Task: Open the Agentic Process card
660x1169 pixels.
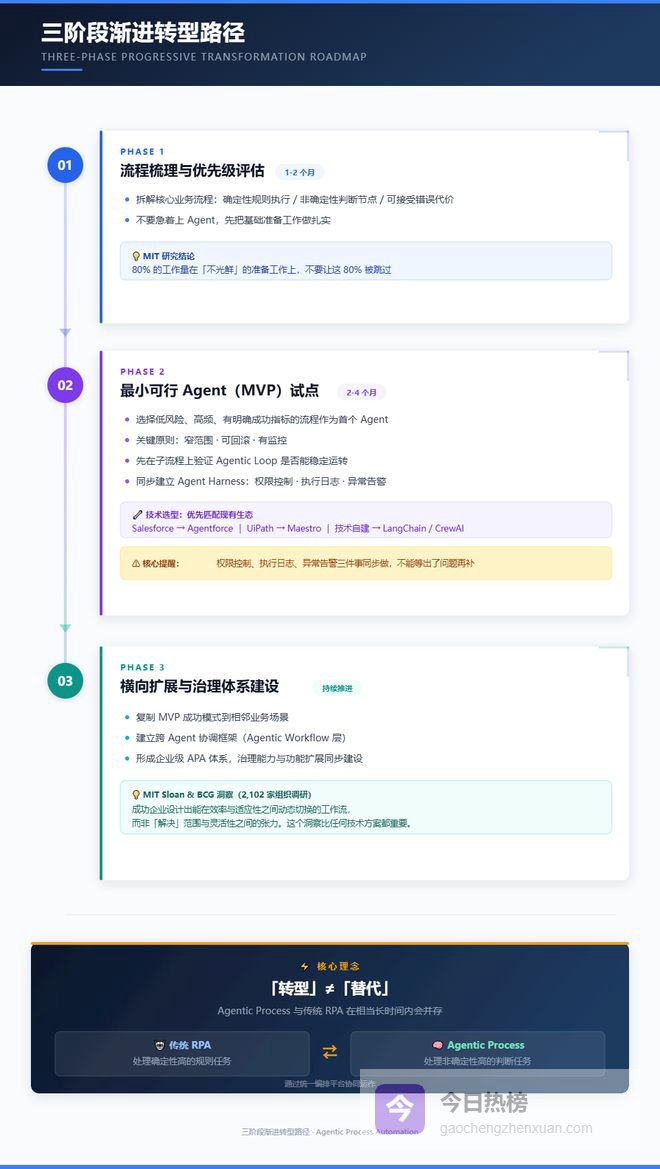Action: tap(477, 1053)
